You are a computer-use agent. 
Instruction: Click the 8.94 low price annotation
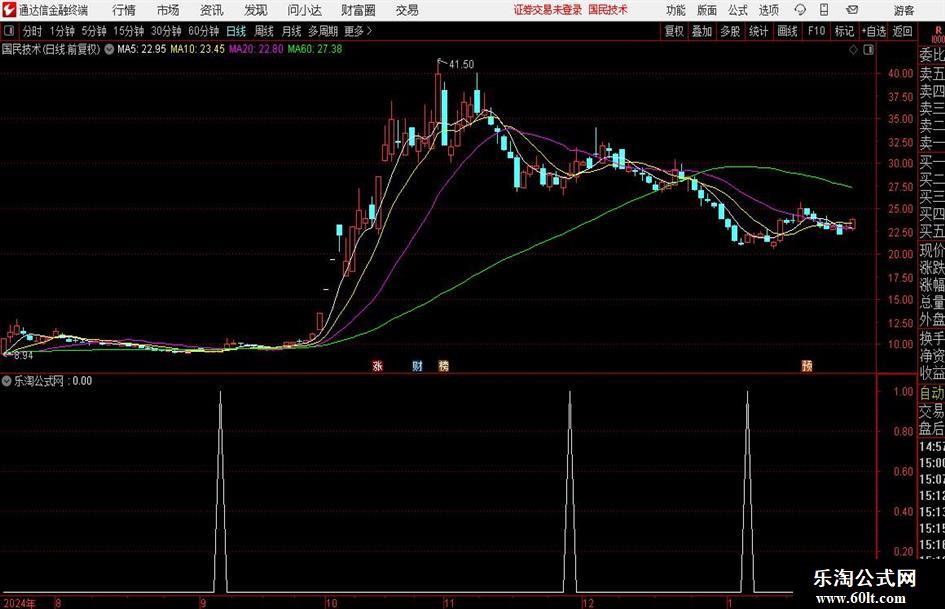pos(23,356)
